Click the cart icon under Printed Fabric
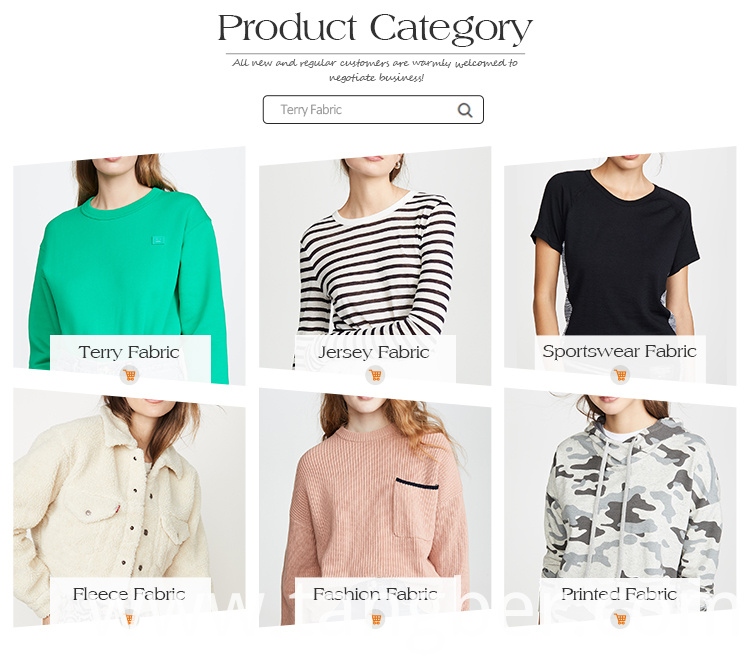Image resolution: width=750 pixels, height=666 pixels. click(x=620, y=619)
